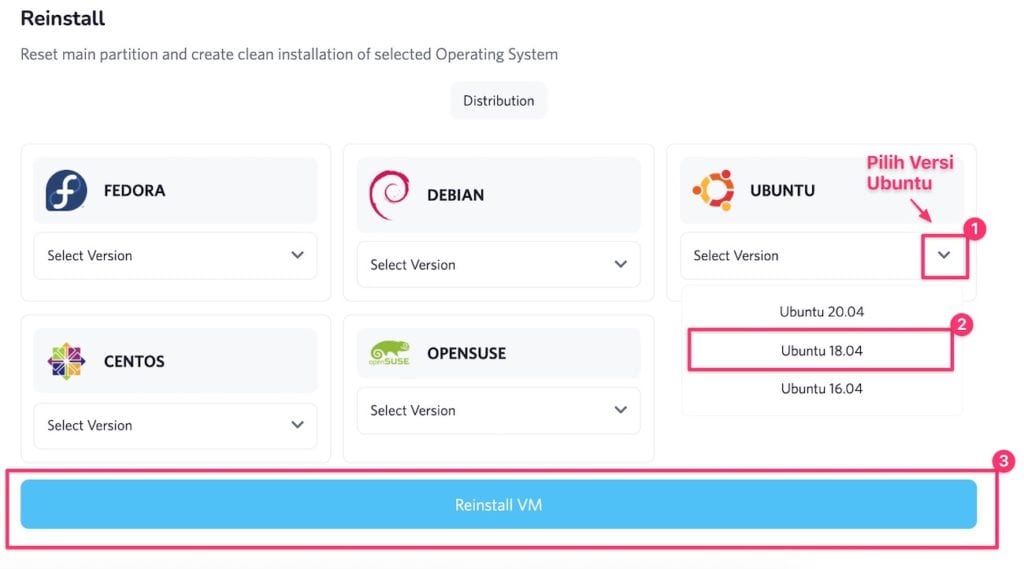Open Debian Select Version dropdown
Image resolution: width=1024 pixels, height=569 pixels.
pos(498,265)
